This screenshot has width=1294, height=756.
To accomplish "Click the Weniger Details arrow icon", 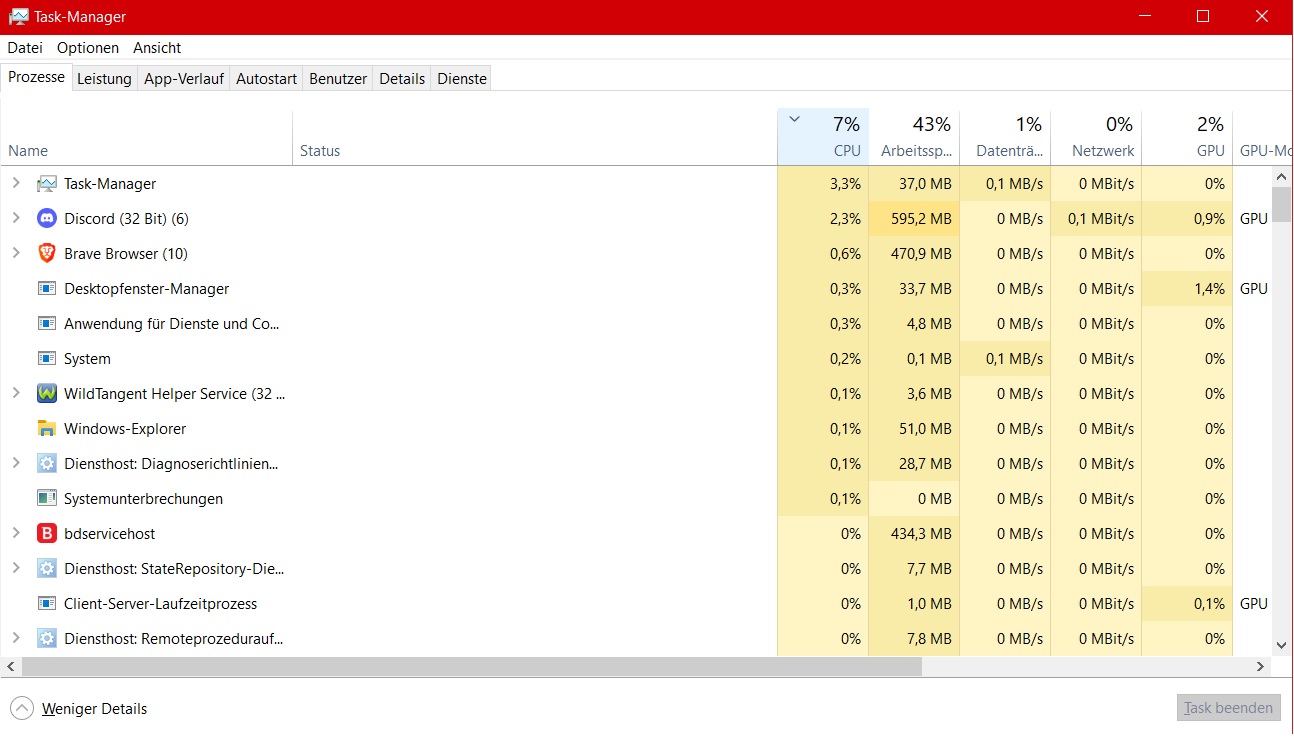I will [x=22, y=709].
